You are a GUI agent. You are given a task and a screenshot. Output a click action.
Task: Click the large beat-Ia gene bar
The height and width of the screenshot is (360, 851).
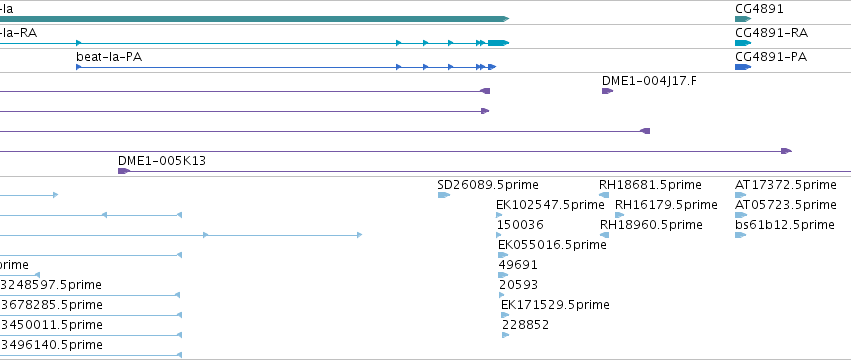click(254, 19)
